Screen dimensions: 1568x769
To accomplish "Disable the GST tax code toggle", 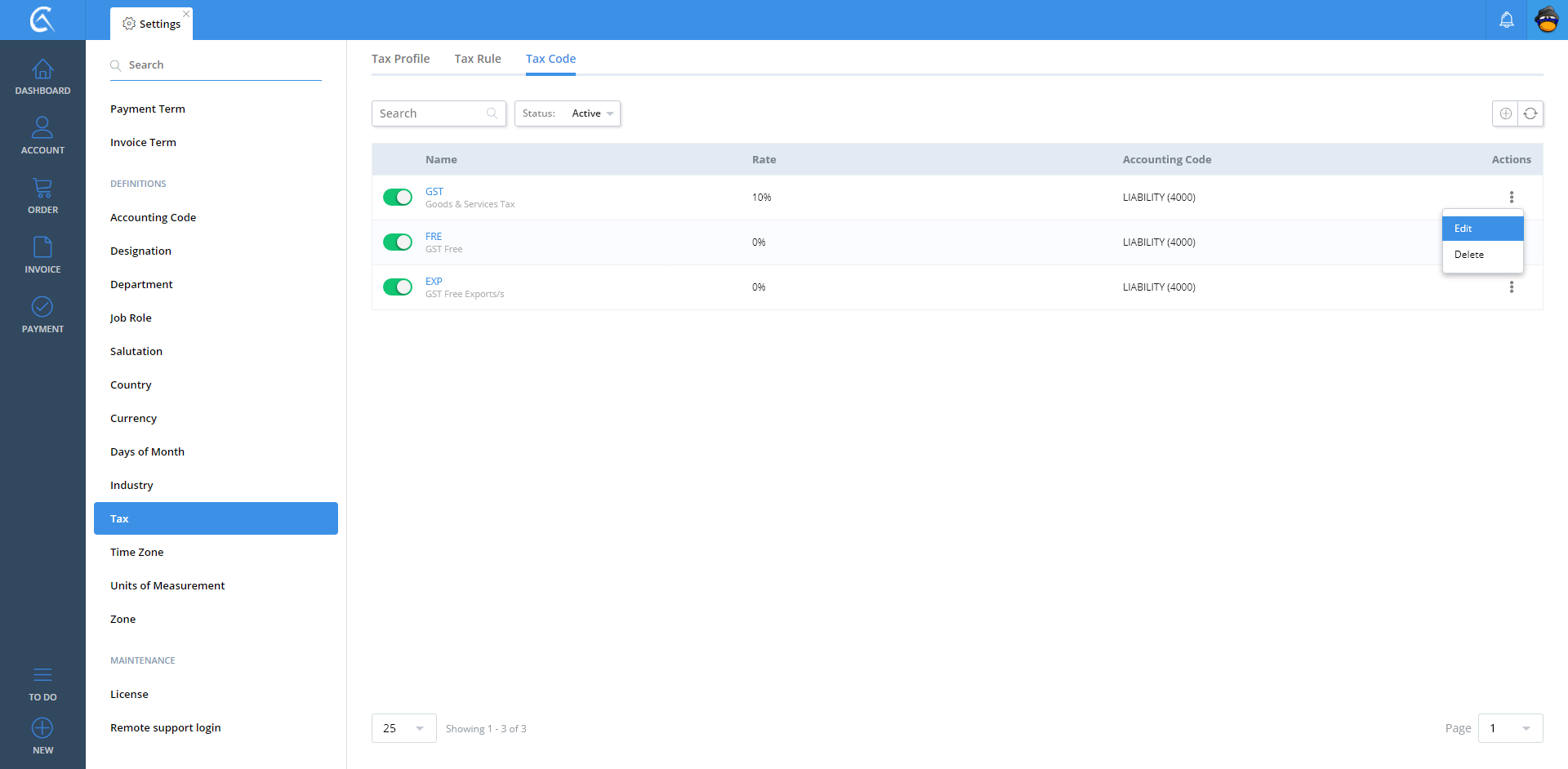I will click(x=398, y=198).
